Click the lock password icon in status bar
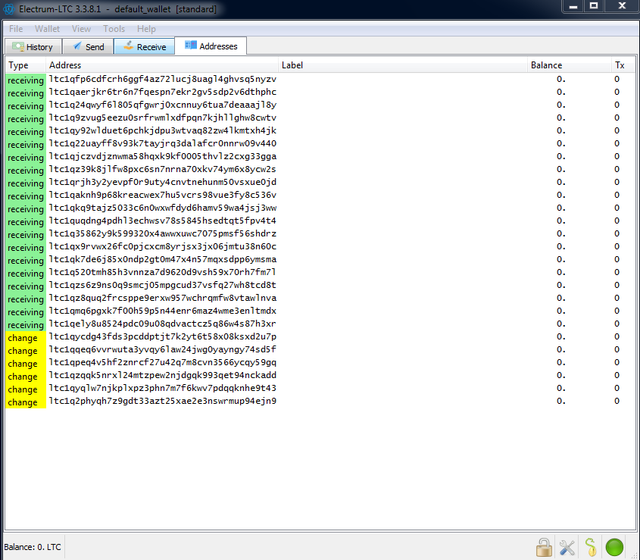 coord(544,547)
